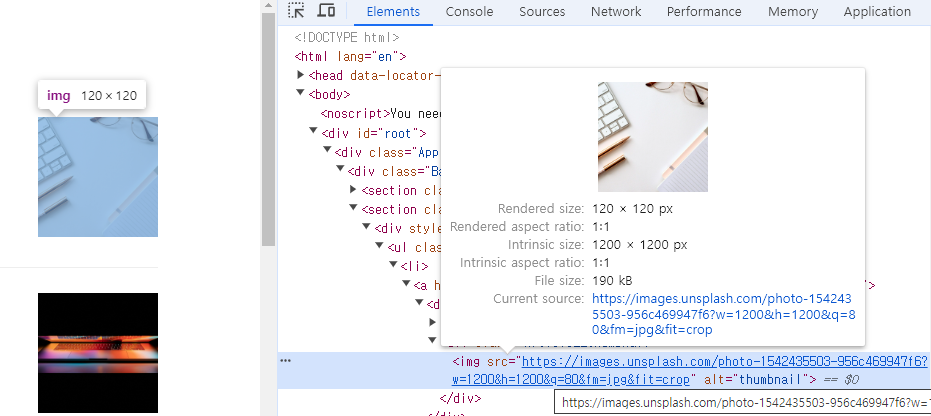Image resolution: width=931 pixels, height=416 pixels.
Task: Open the Console tab
Action: click(469, 11)
